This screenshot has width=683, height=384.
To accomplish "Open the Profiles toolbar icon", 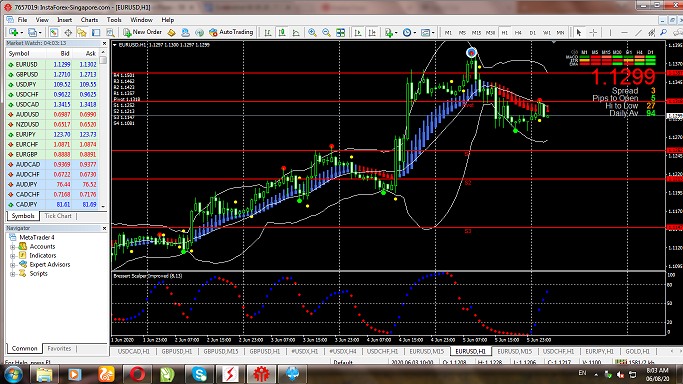I will point(32,32).
